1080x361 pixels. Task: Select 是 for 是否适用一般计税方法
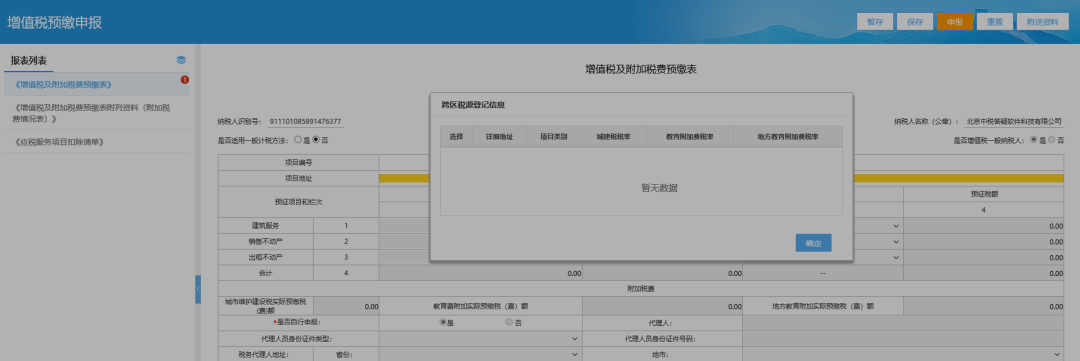pos(298,140)
